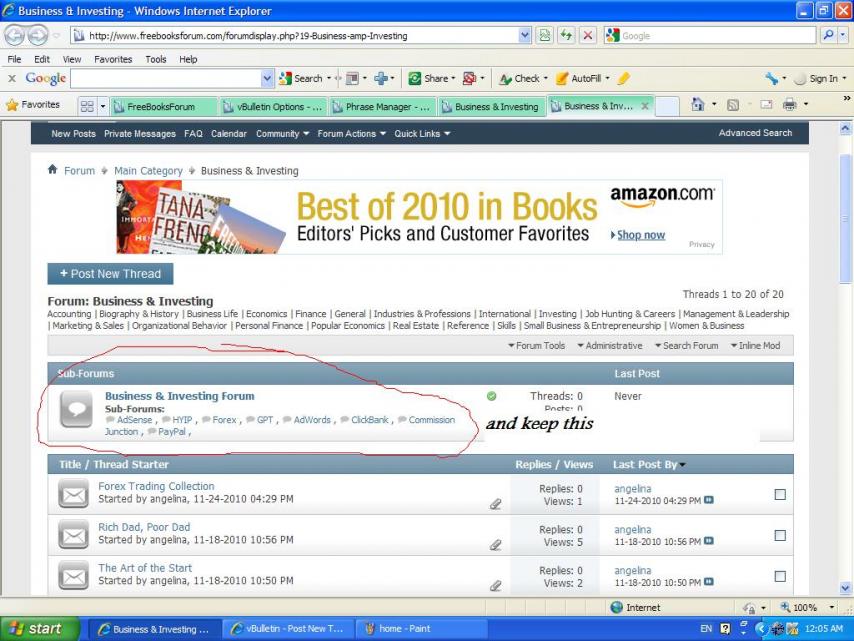
Task: Check the box for Rich Dad, Poor Dad thread
Action: coord(780,535)
